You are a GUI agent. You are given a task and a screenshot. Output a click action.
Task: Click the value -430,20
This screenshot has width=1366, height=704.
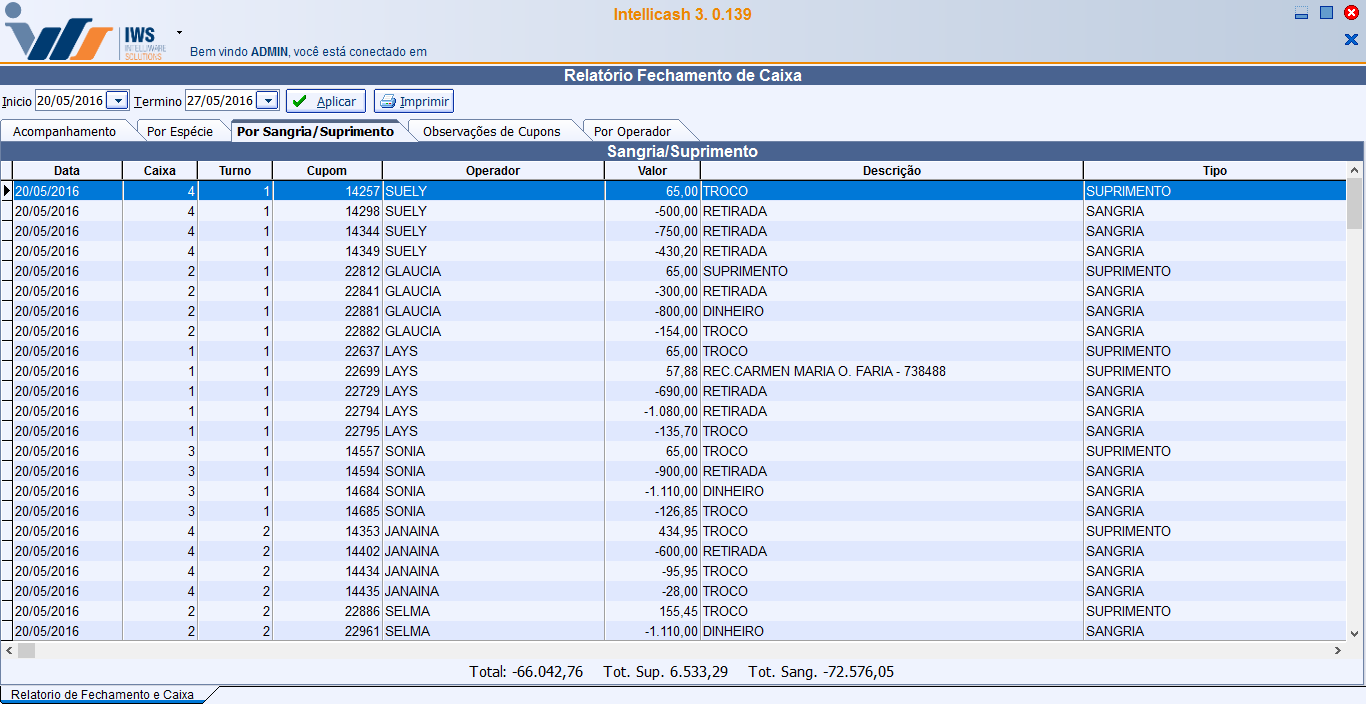coord(675,251)
